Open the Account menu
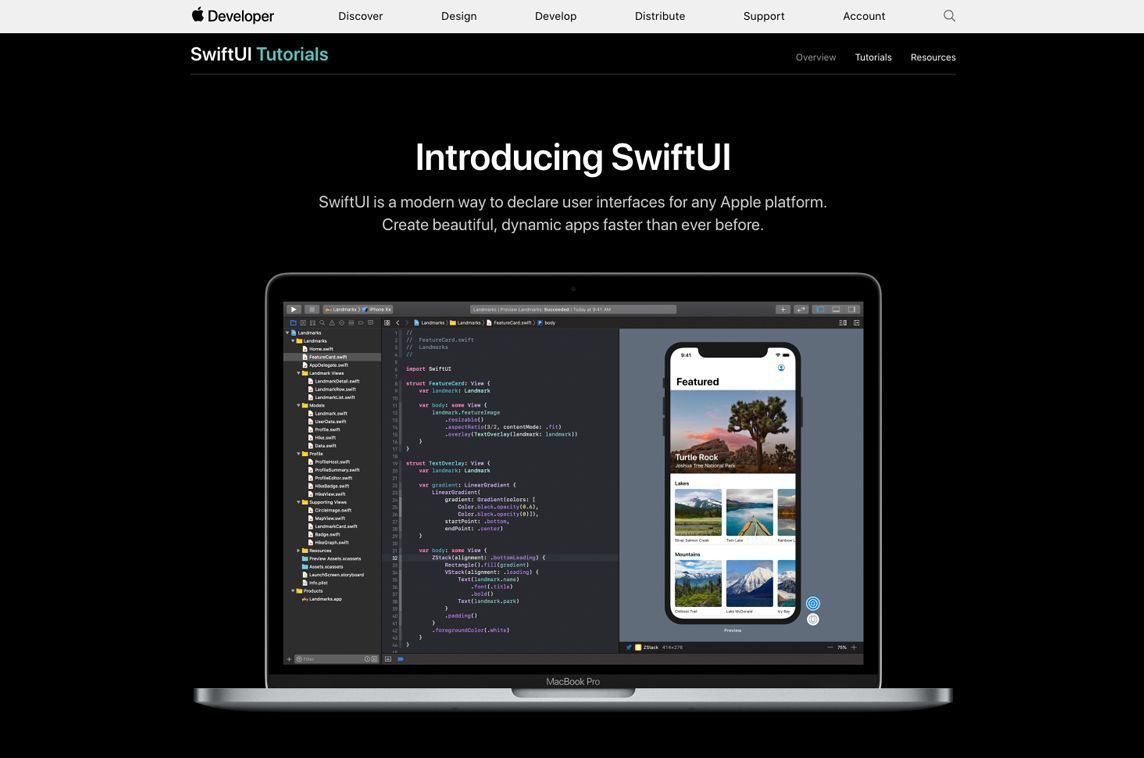1144x758 pixels. (x=864, y=16)
